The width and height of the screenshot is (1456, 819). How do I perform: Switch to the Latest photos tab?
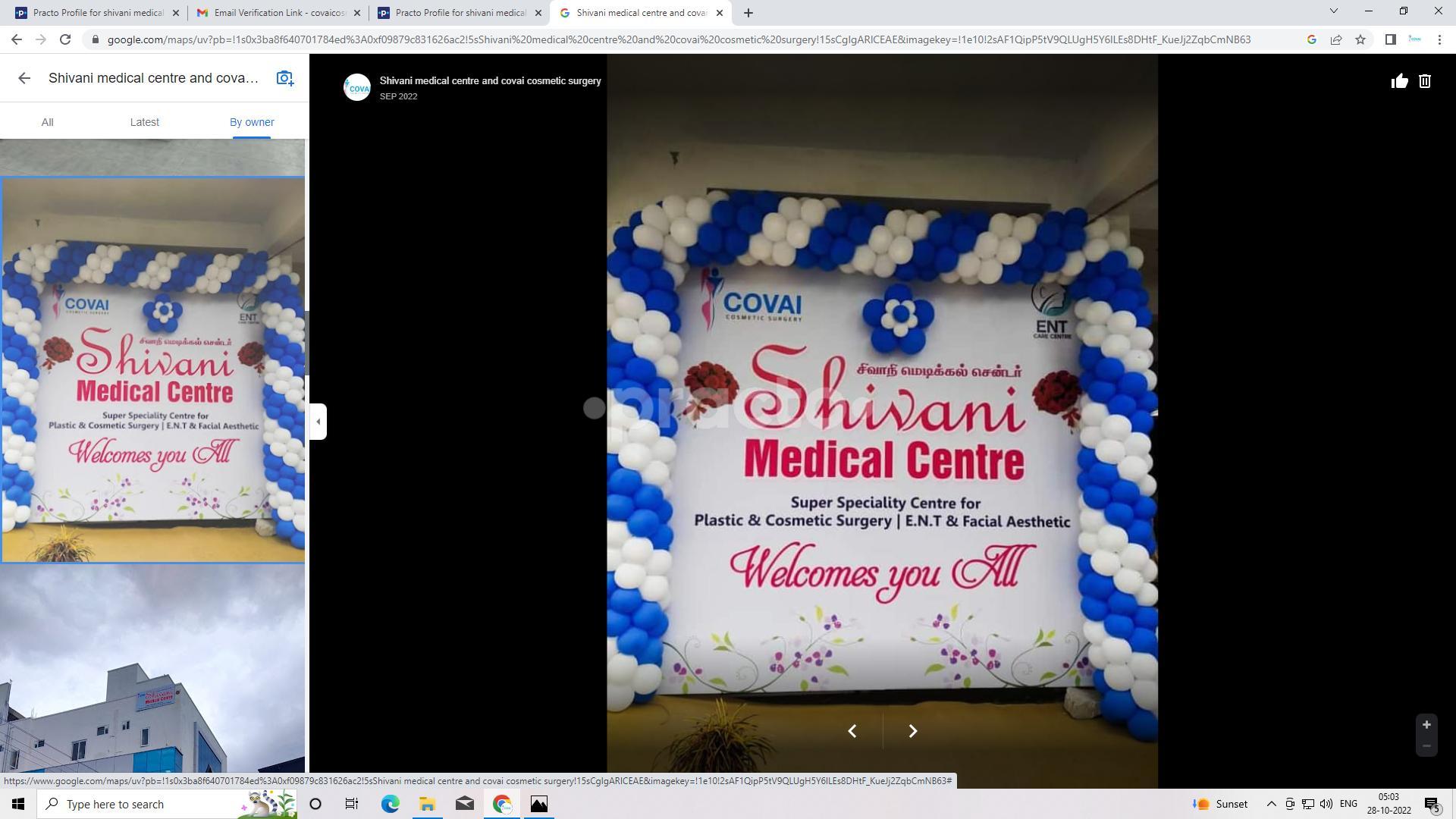pos(144,122)
